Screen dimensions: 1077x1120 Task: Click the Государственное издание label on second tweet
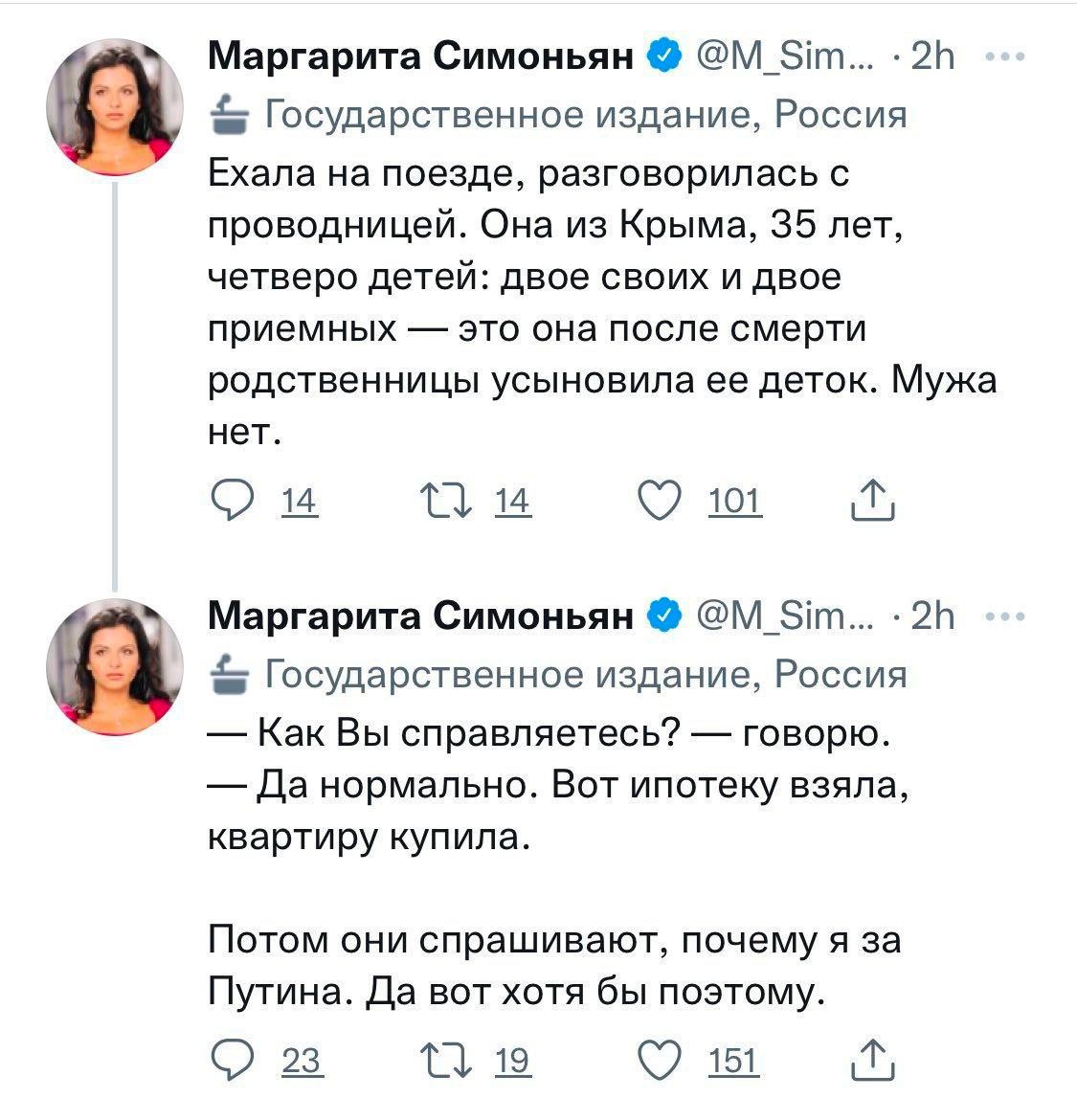pyautogui.click(x=559, y=674)
